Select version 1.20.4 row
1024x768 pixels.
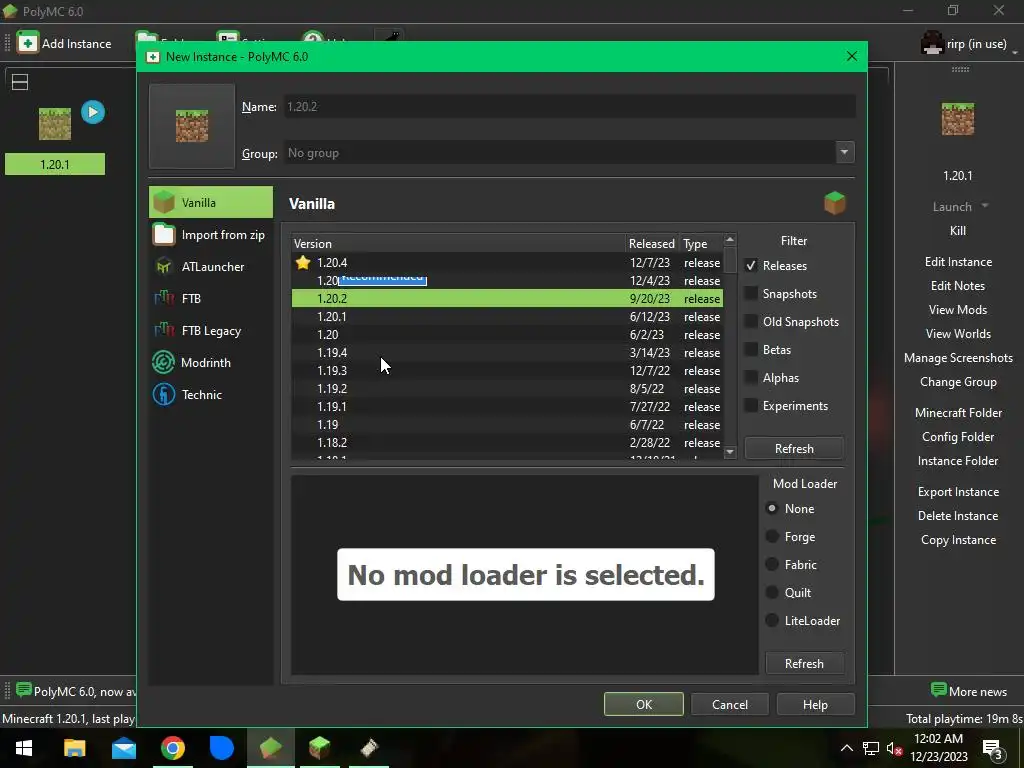(x=507, y=263)
